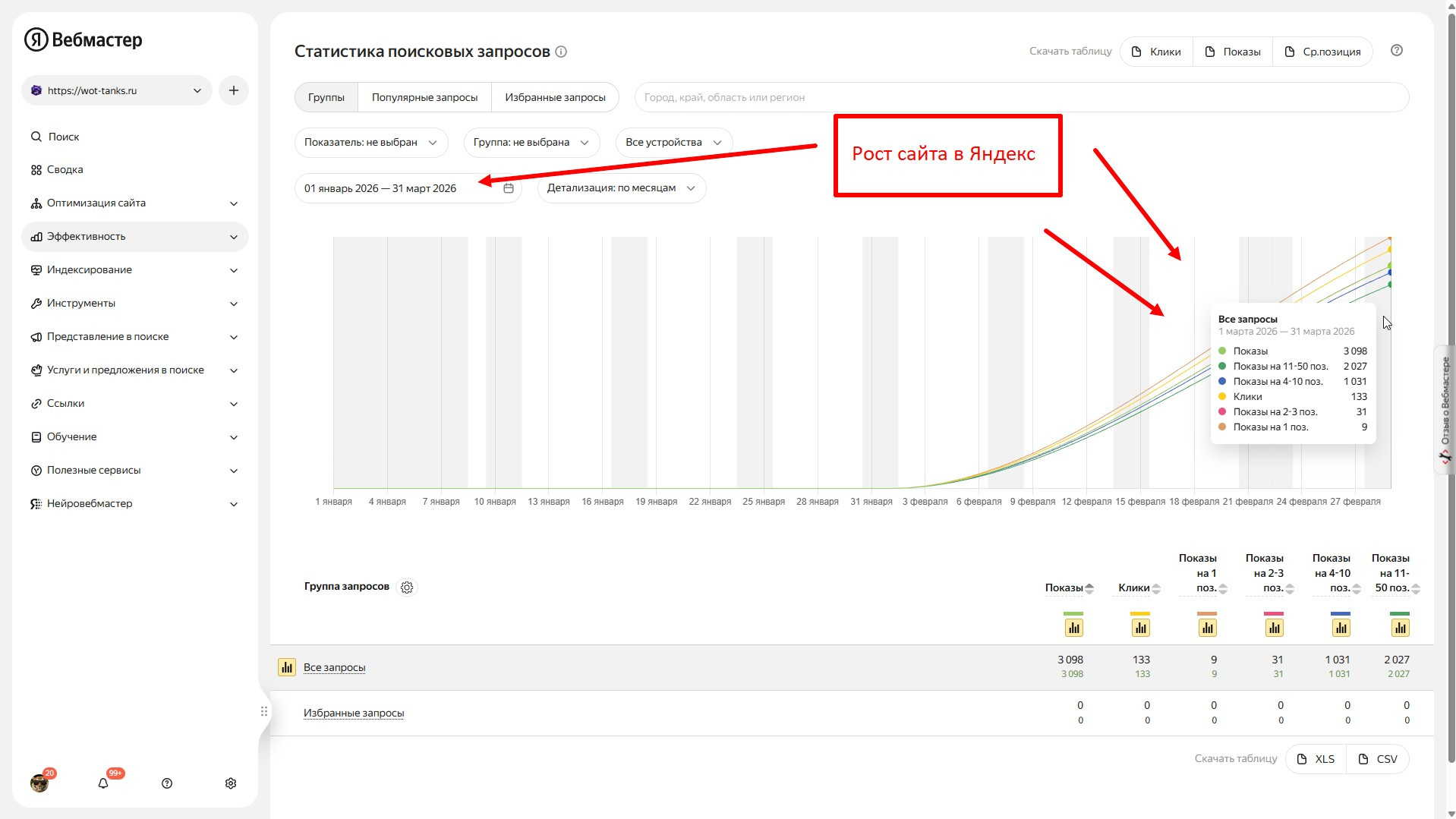Screen dimensions: 1456x819
Task: Expand Обучение menu
Action: coord(135,437)
